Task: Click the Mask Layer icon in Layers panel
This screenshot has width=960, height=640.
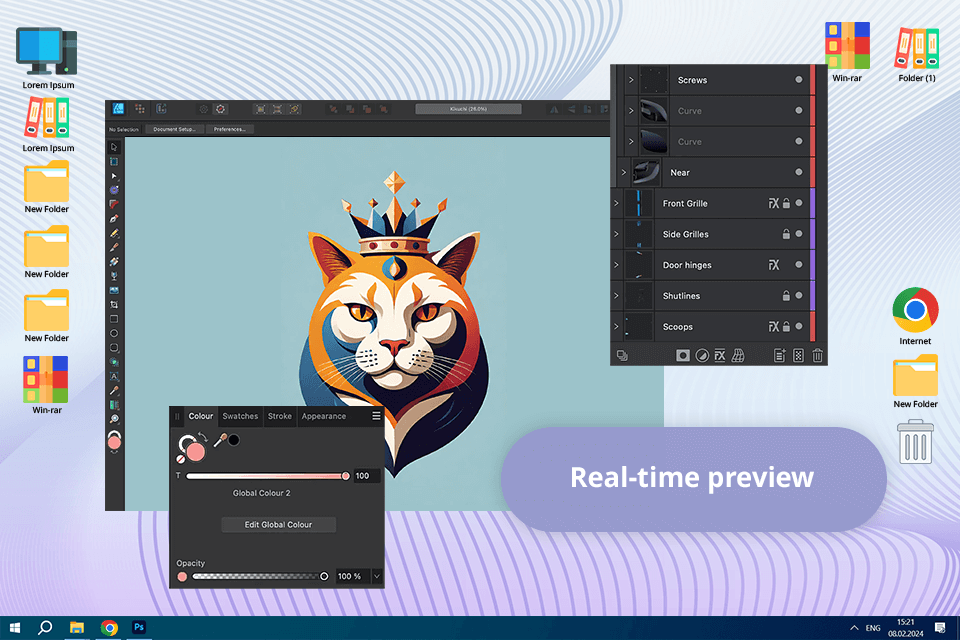Action: 683,355
